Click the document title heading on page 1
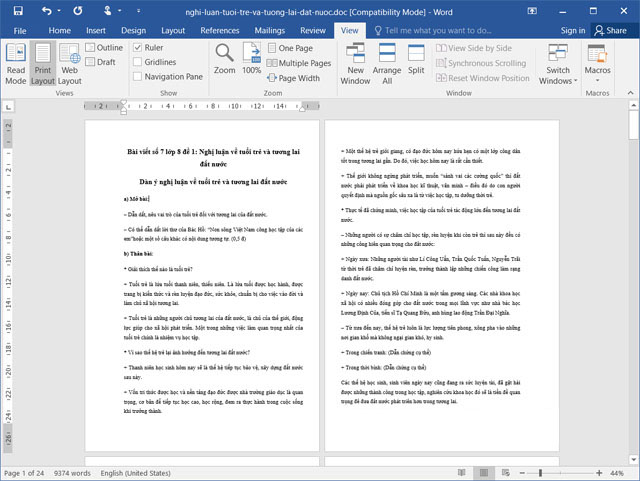Viewport: 640px width, 481px height. 213,158
